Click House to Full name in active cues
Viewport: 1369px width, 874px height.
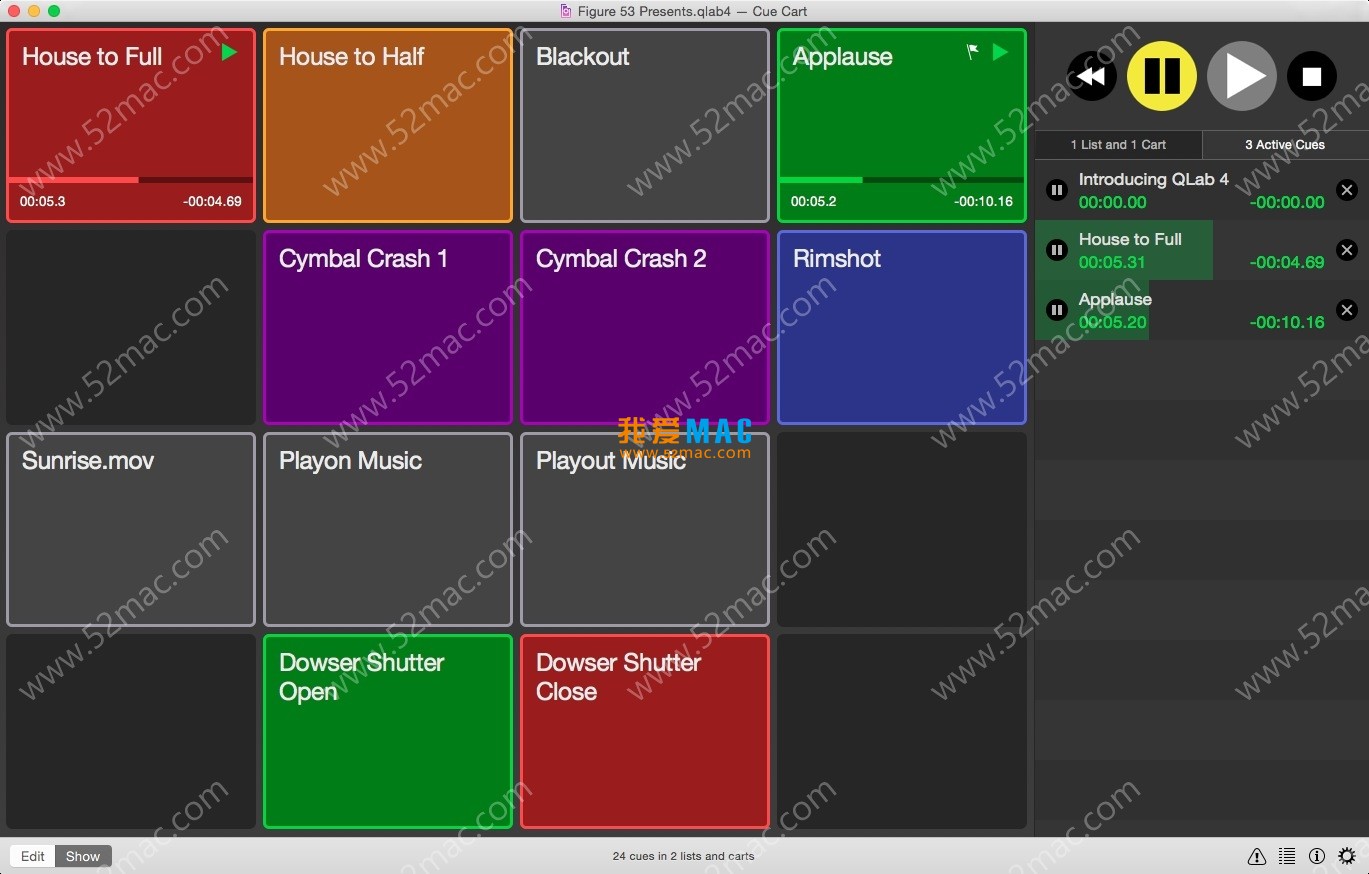[x=1130, y=240]
